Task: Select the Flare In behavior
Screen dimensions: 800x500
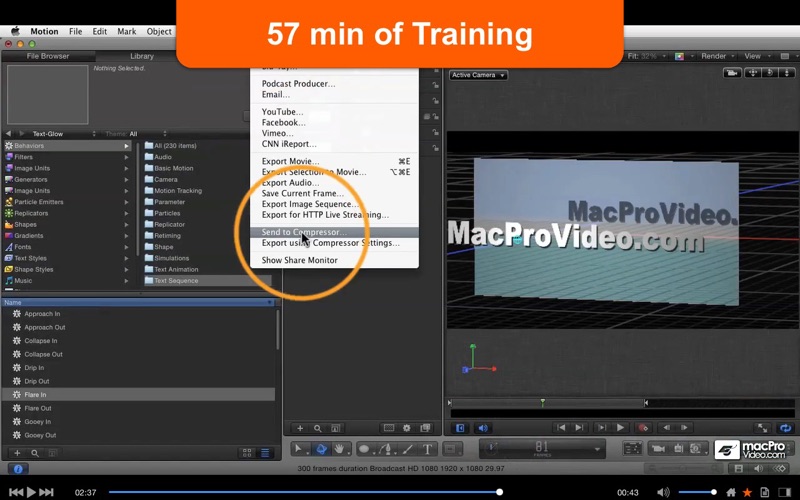Action: (x=139, y=394)
